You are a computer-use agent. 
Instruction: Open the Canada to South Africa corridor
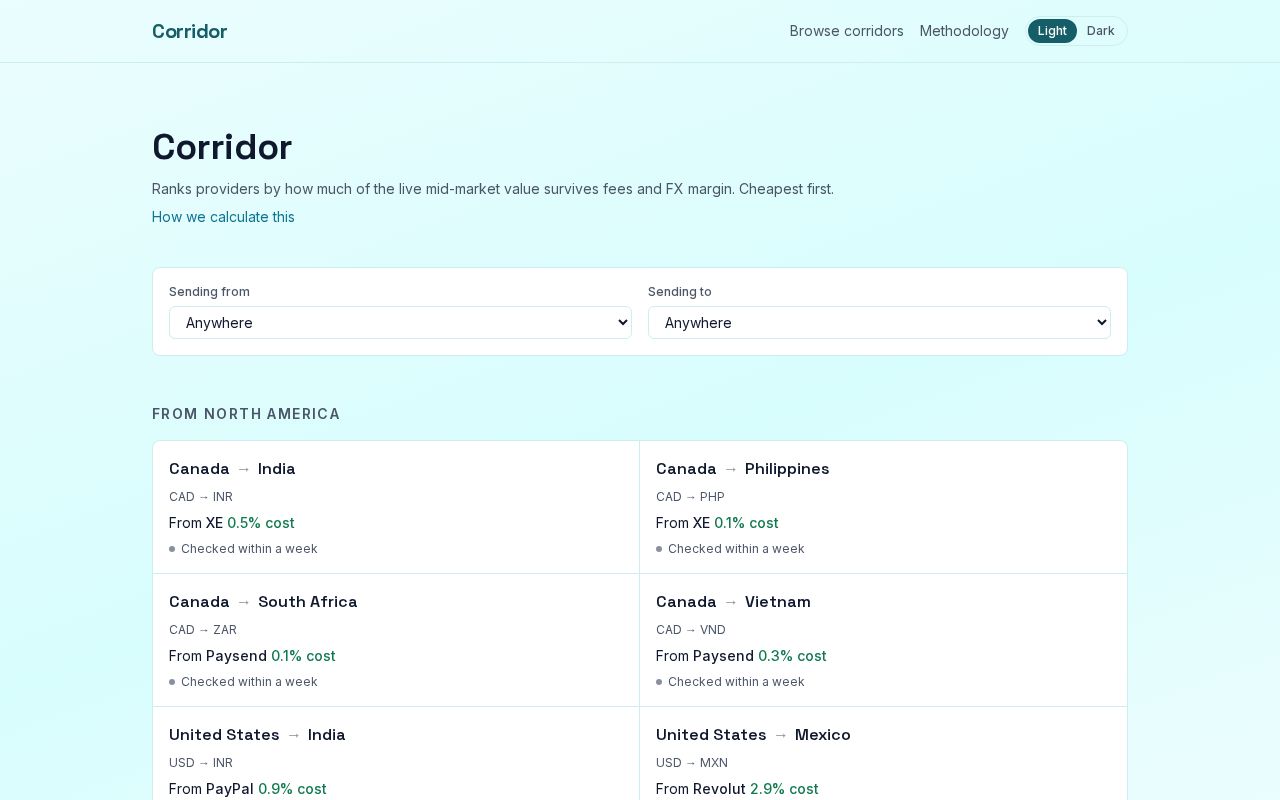click(396, 640)
